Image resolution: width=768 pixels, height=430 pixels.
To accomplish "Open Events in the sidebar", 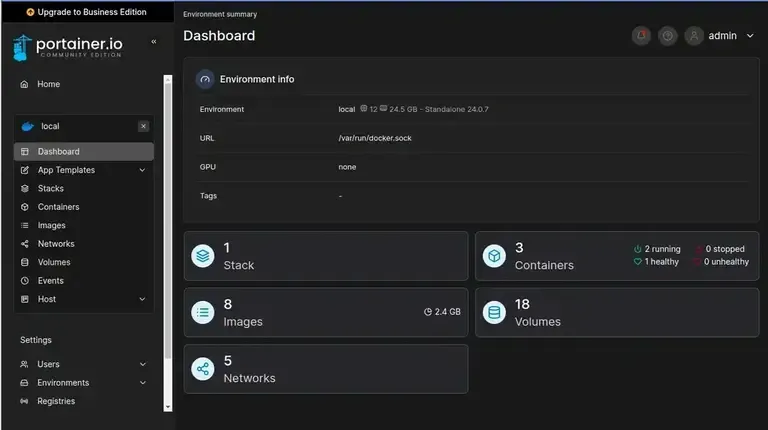I will tap(50, 281).
